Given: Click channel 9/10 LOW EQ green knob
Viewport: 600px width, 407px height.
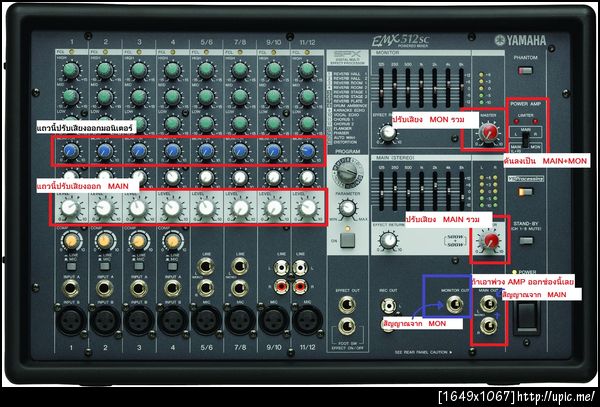Looking at the screenshot, I should (x=274, y=125).
